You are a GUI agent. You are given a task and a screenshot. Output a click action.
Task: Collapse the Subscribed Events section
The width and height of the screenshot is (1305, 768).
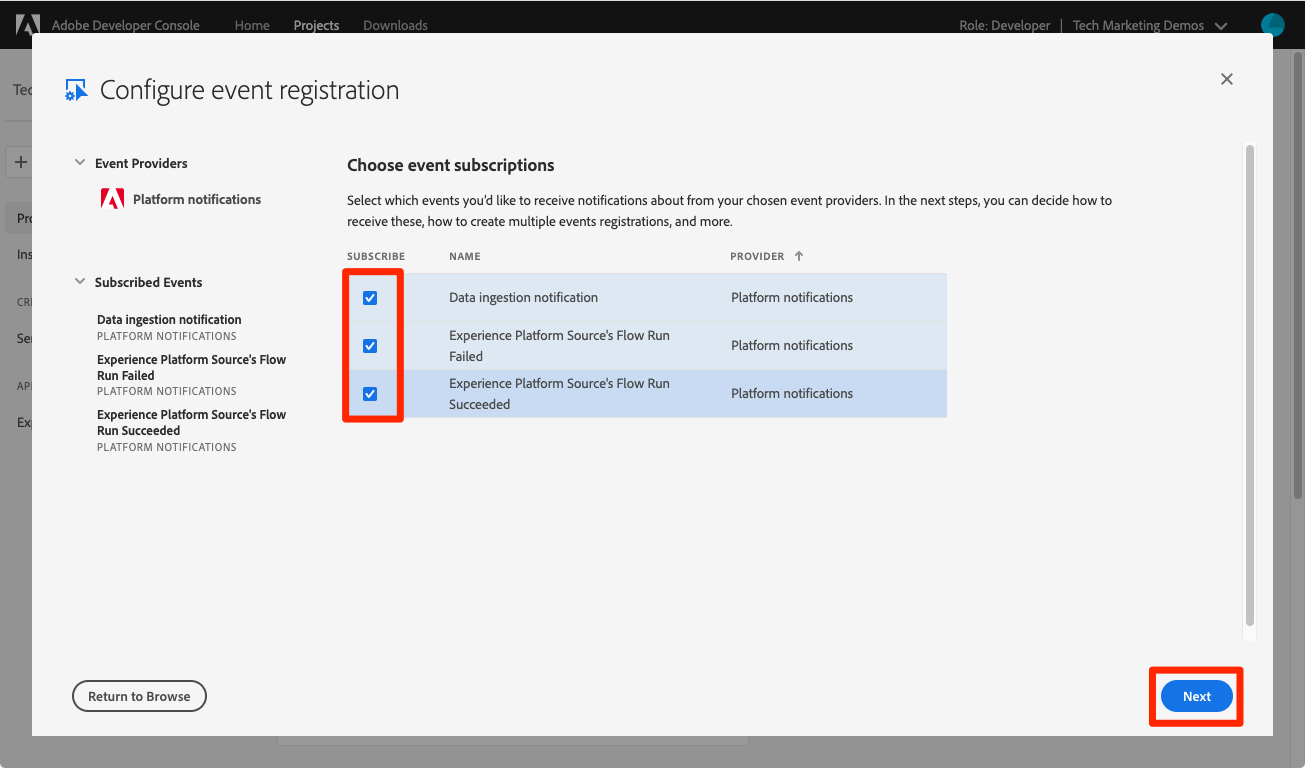pos(81,282)
